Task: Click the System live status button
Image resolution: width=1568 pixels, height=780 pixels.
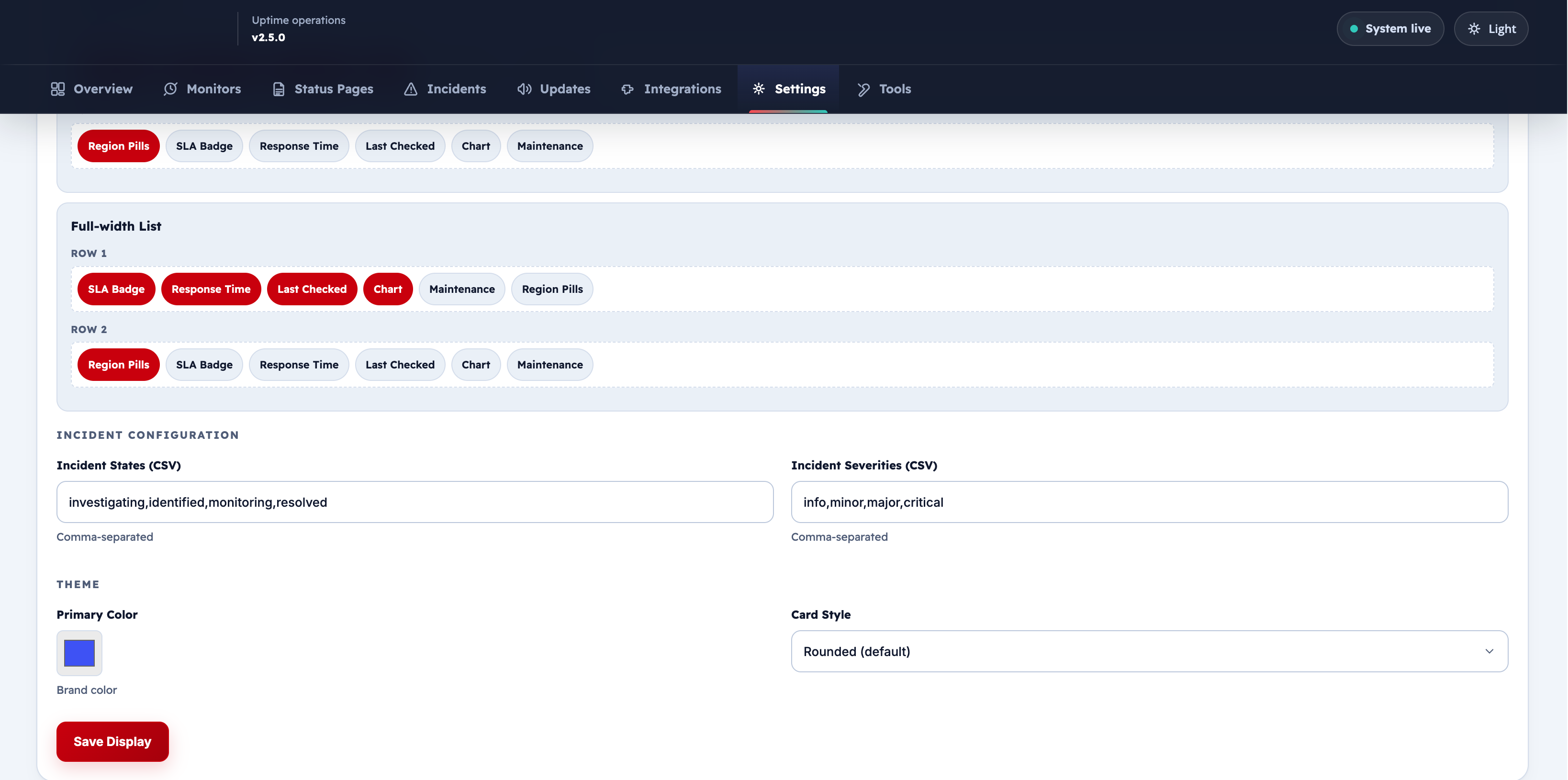Action: pyautogui.click(x=1390, y=29)
